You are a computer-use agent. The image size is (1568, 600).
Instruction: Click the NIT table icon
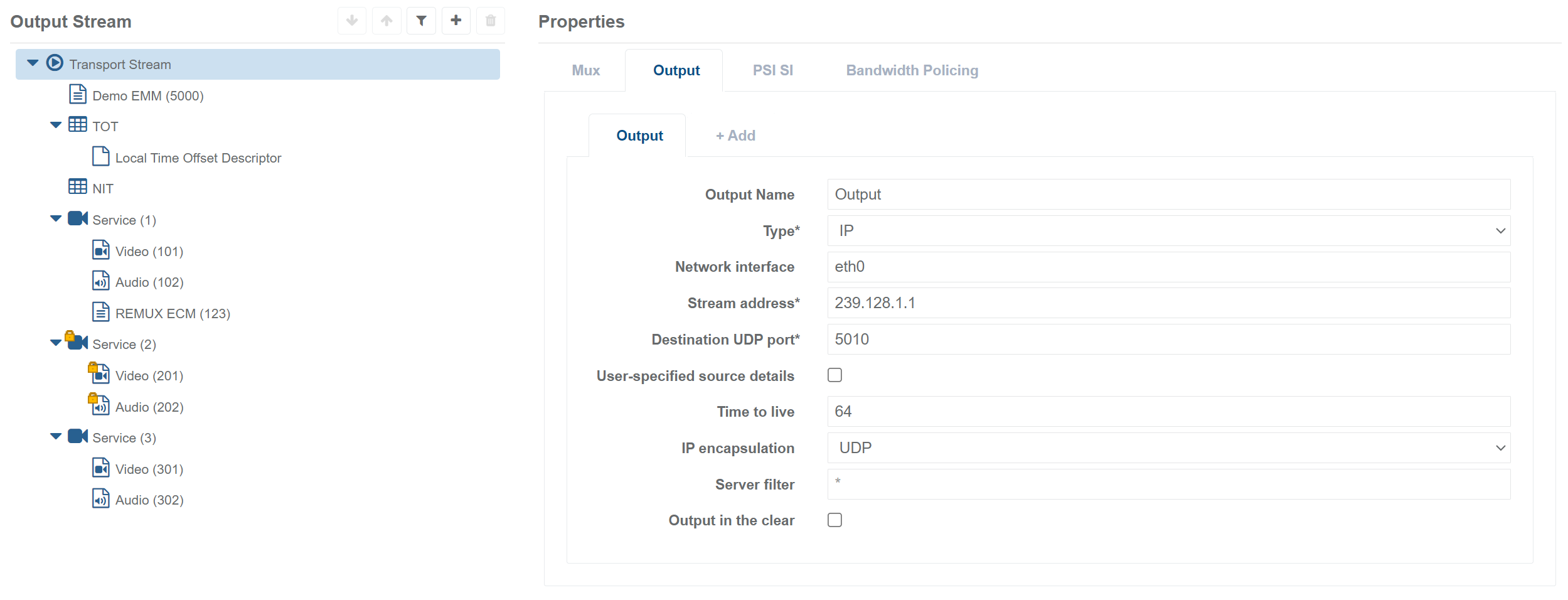78,187
